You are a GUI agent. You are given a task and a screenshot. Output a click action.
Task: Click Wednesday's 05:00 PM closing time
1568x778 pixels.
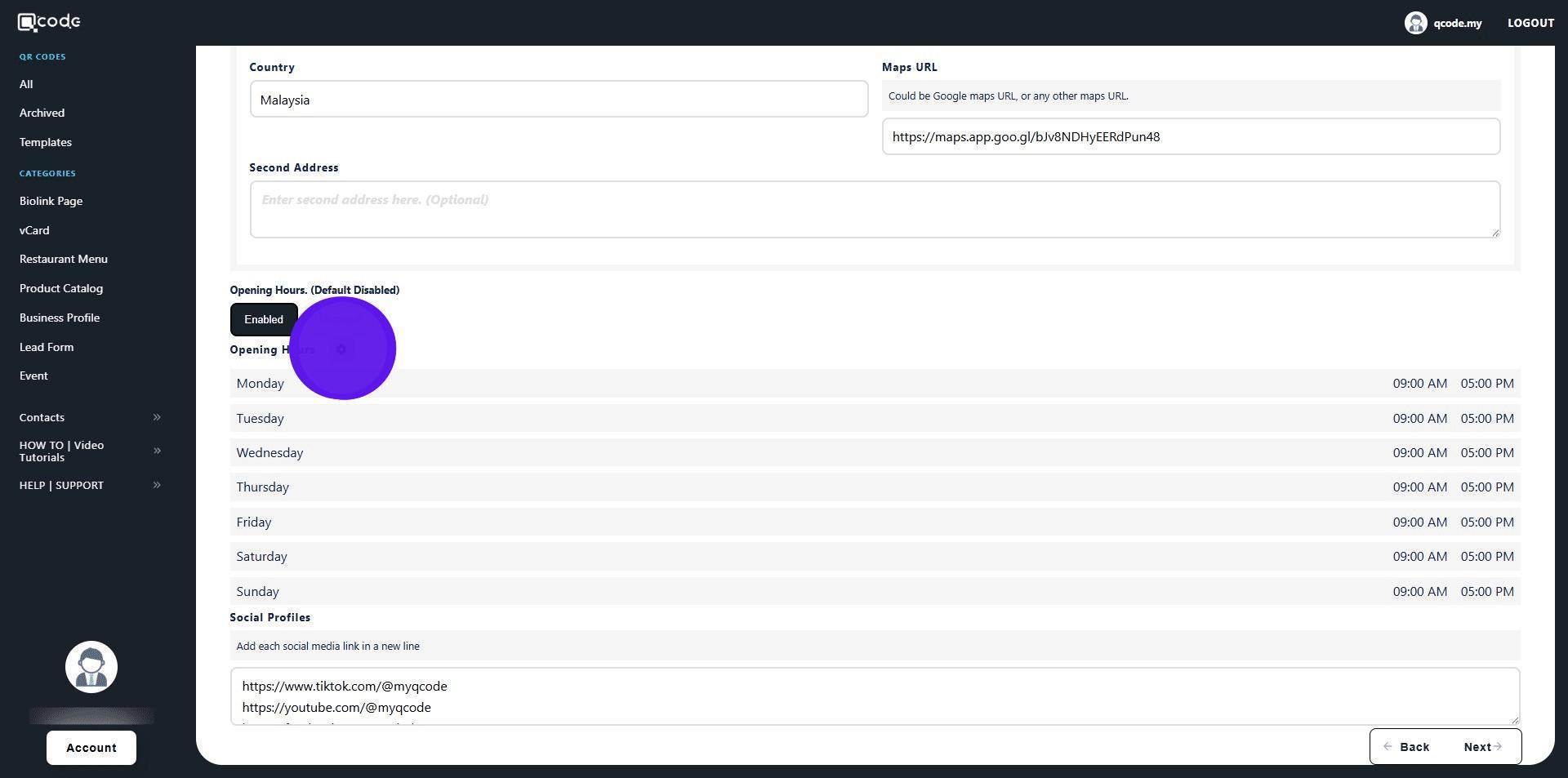click(1487, 452)
